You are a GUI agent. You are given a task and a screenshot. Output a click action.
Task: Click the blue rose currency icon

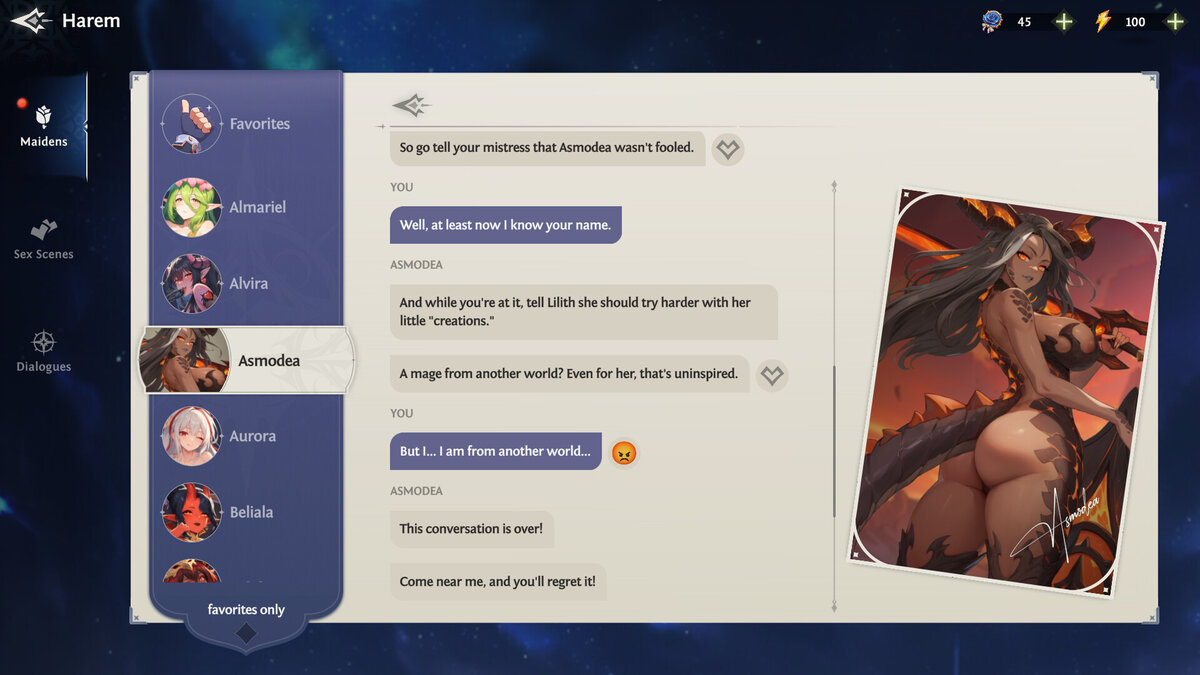coord(991,21)
